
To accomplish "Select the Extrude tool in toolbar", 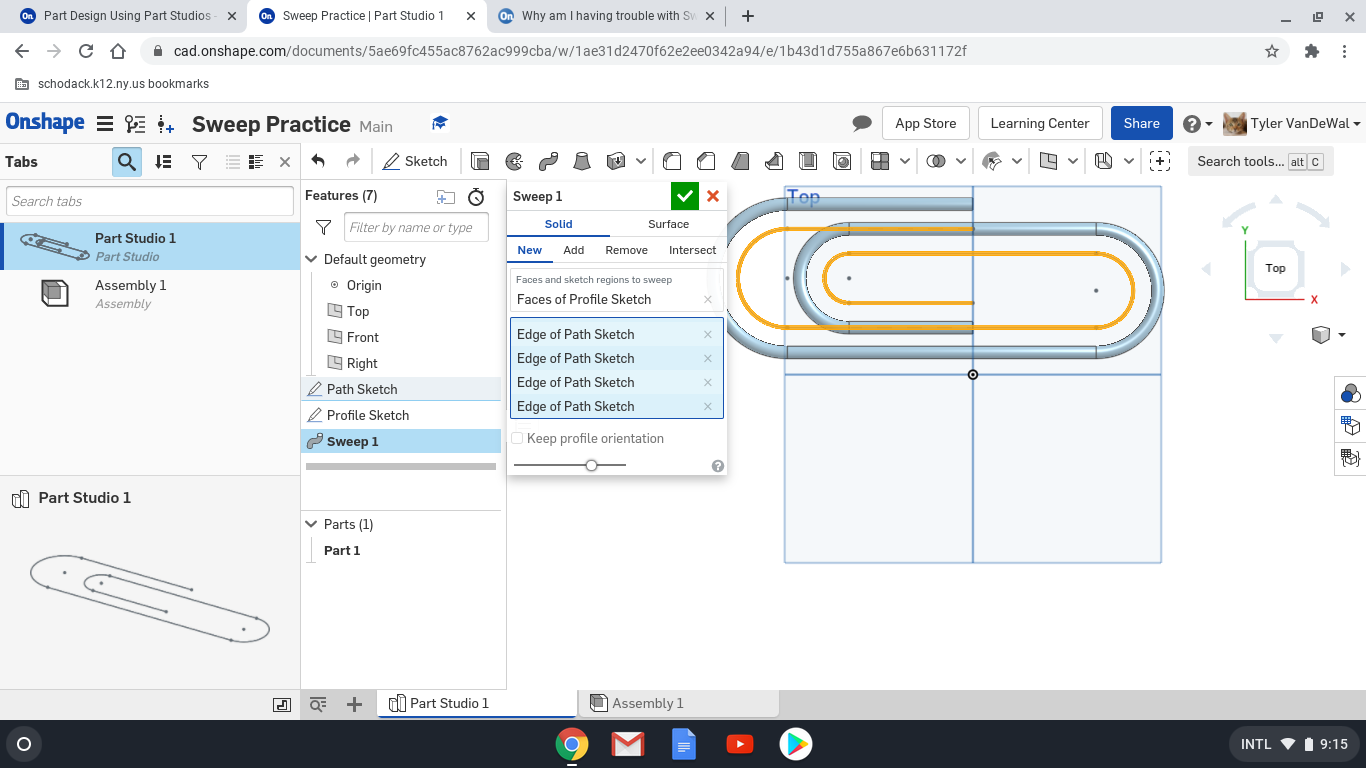I will (x=480, y=161).
